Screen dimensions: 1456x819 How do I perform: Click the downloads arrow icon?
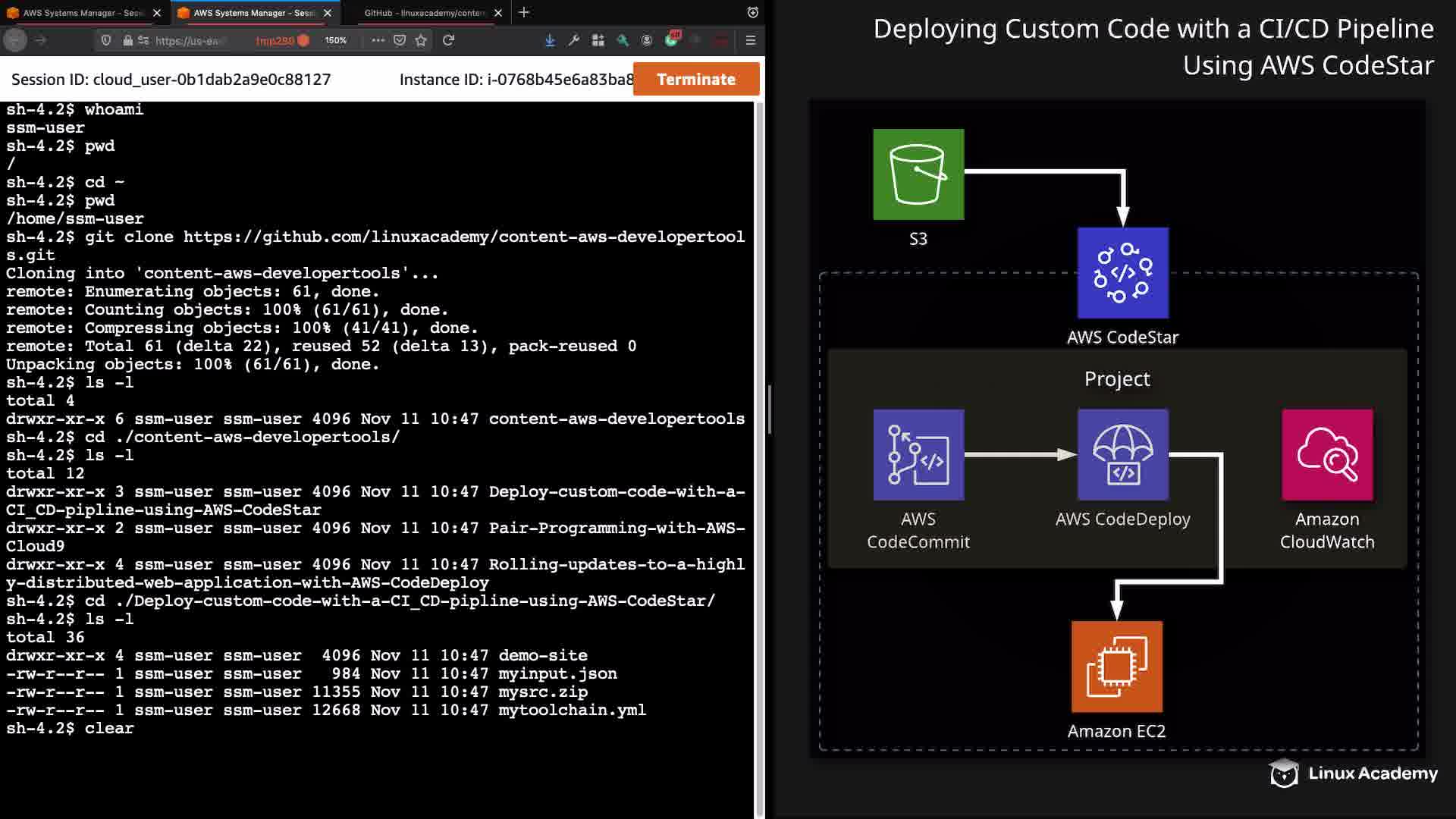click(550, 40)
